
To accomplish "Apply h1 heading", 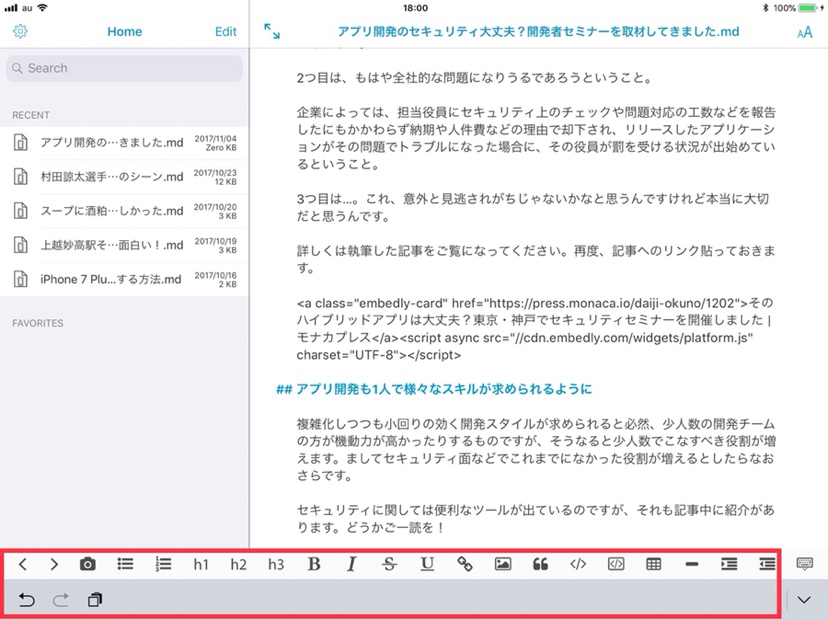I will click(x=201, y=565).
